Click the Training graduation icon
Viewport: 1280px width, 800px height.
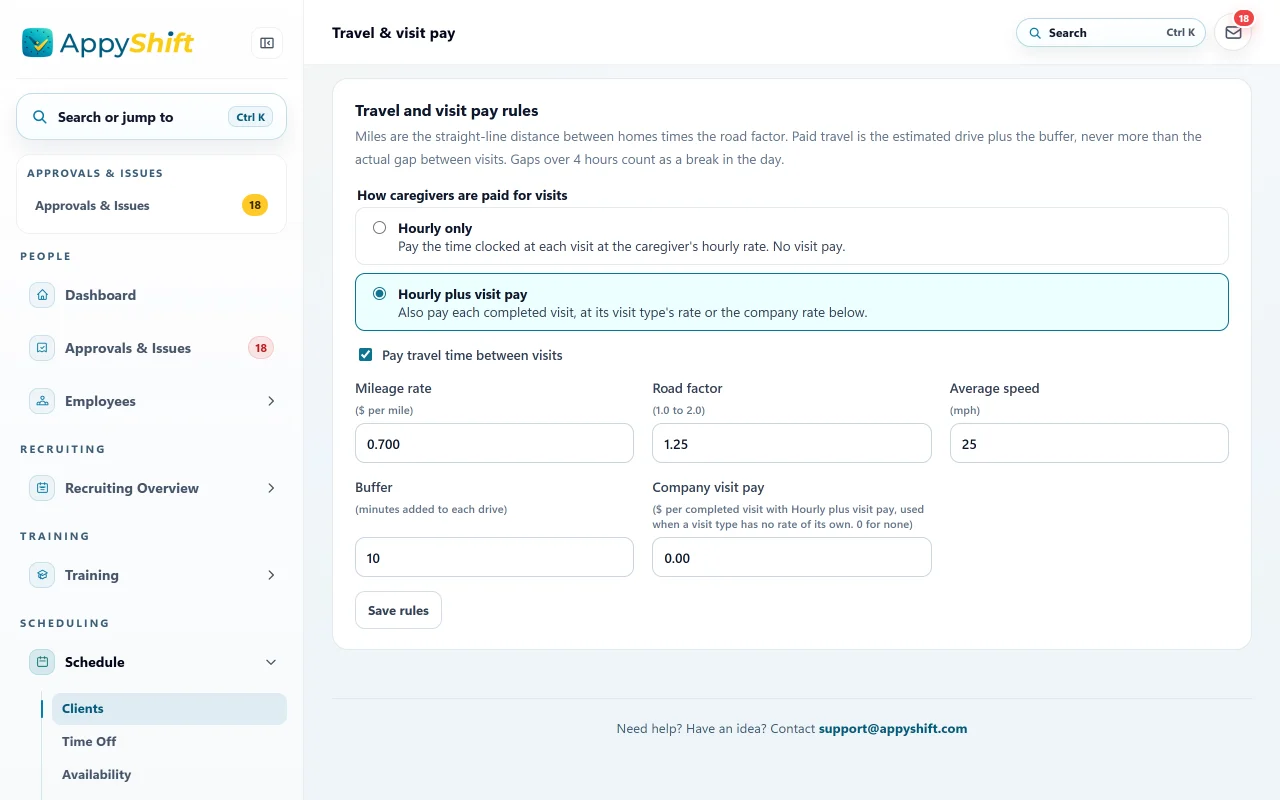point(42,575)
